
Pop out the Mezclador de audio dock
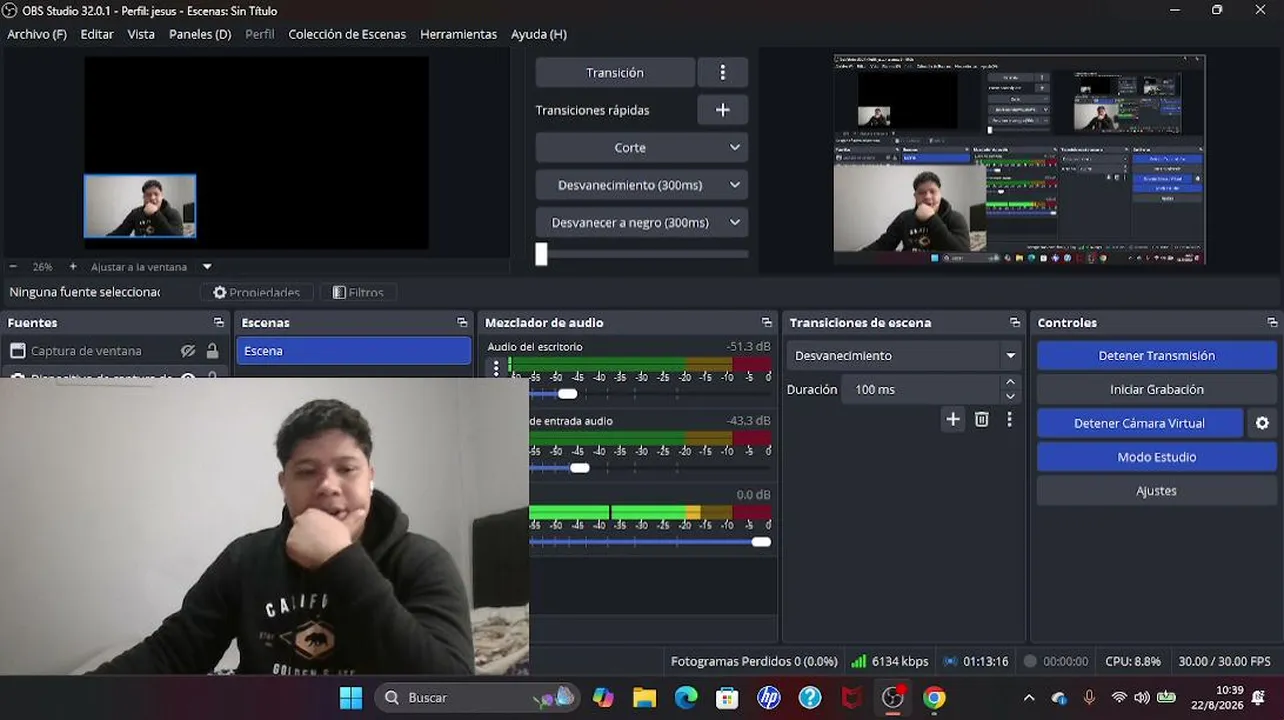click(x=767, y=323)
